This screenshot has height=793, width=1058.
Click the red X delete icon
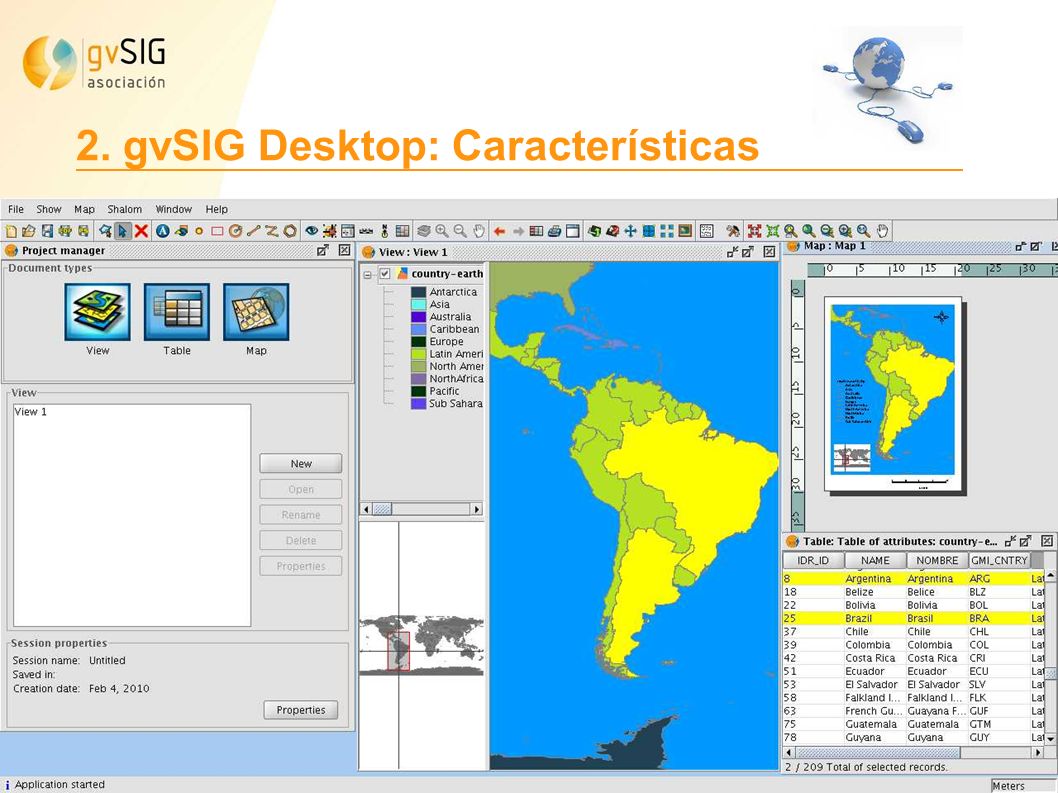pyautogui.click(x=141, y=231)
